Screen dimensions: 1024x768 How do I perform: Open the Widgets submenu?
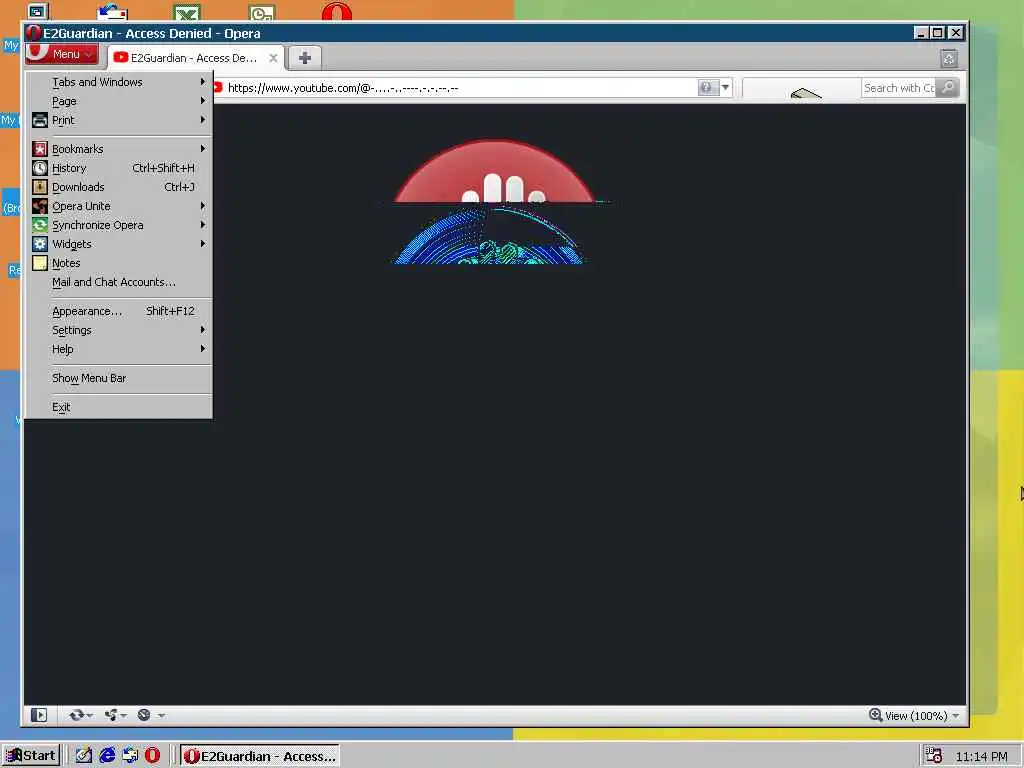coord(118,244)
